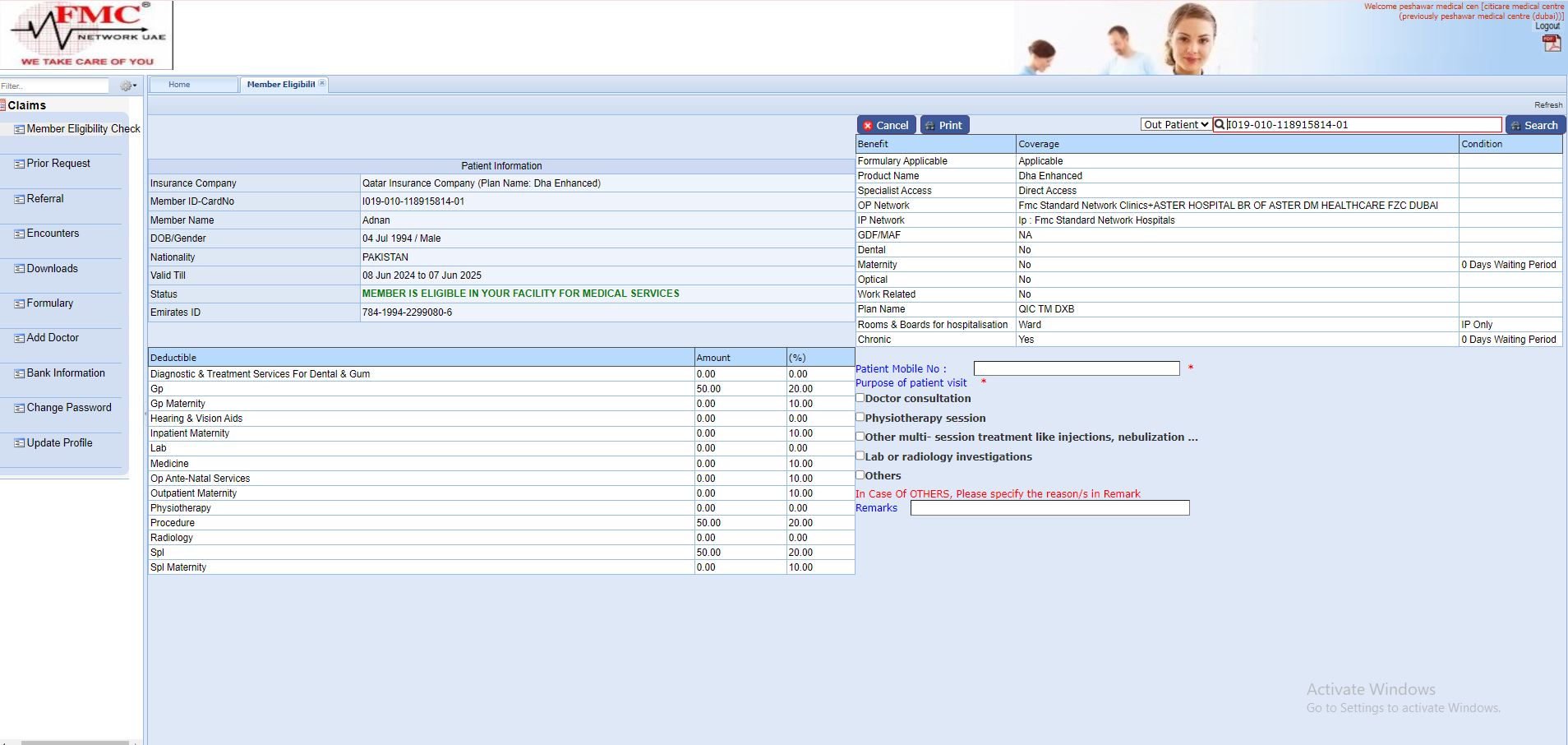Click the Cancel button
This screenshot has height=745, width=1568.
(x=885, y=125)
